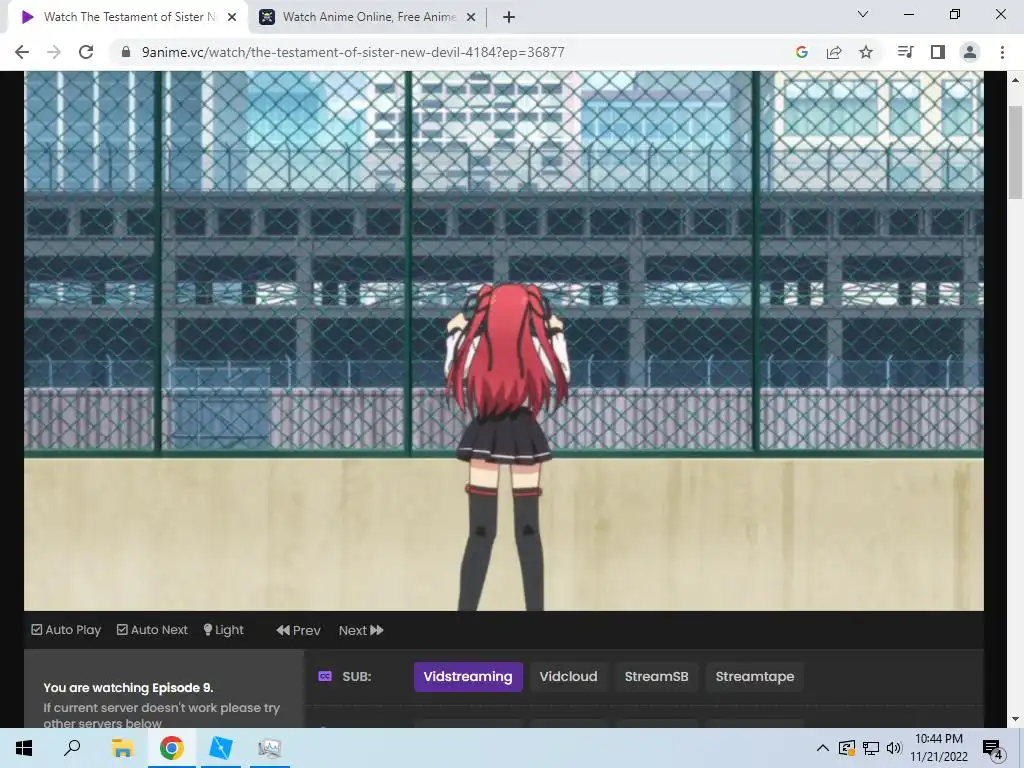Image resolution: width=1024 pixels, height=768 pixels.
Task: Click the security warning tray icon
Action: (x=847, y=748)
